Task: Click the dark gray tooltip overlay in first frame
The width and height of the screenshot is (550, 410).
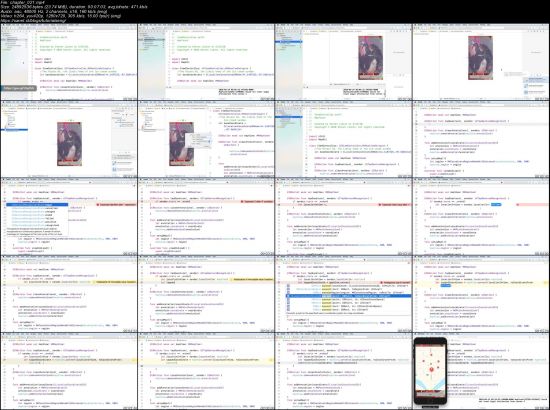Action: 19,88
